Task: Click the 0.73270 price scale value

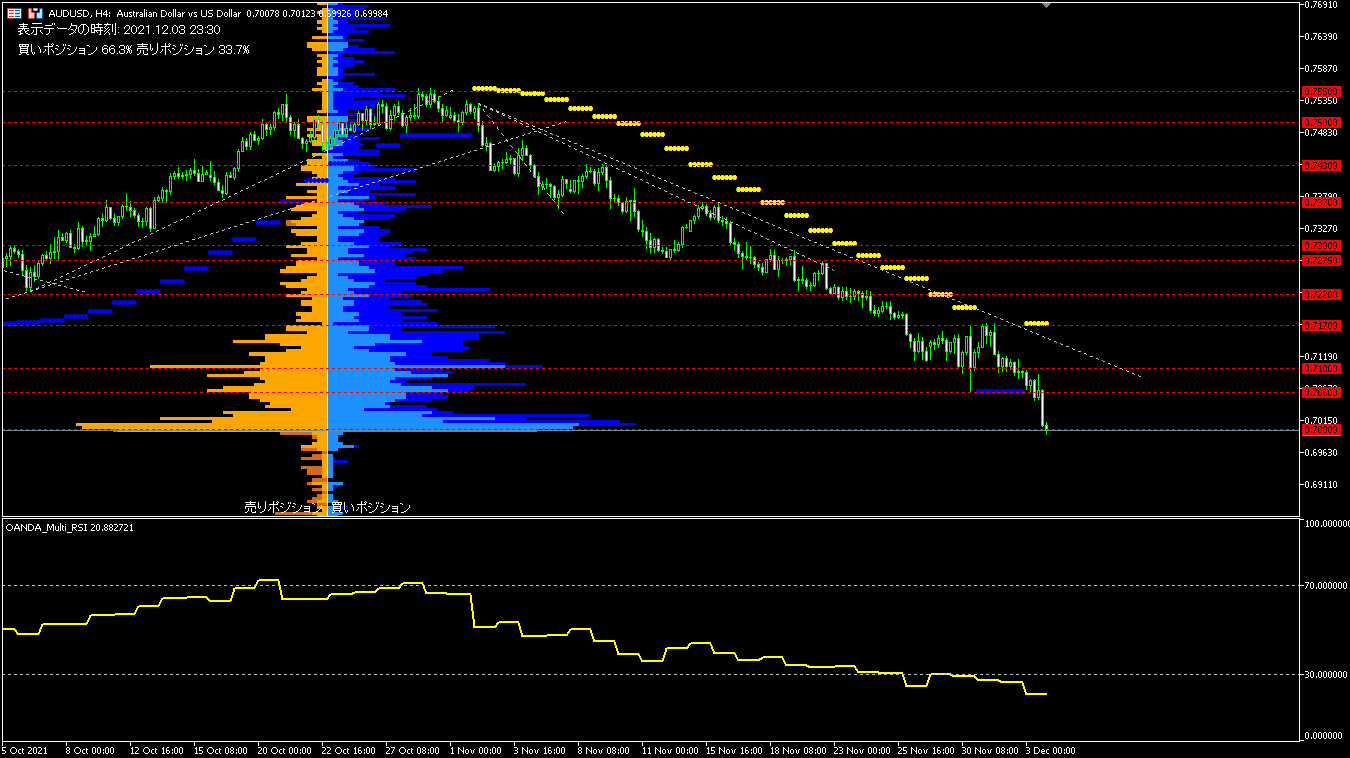Action: pyautogui.click(x=1322, y=228)
